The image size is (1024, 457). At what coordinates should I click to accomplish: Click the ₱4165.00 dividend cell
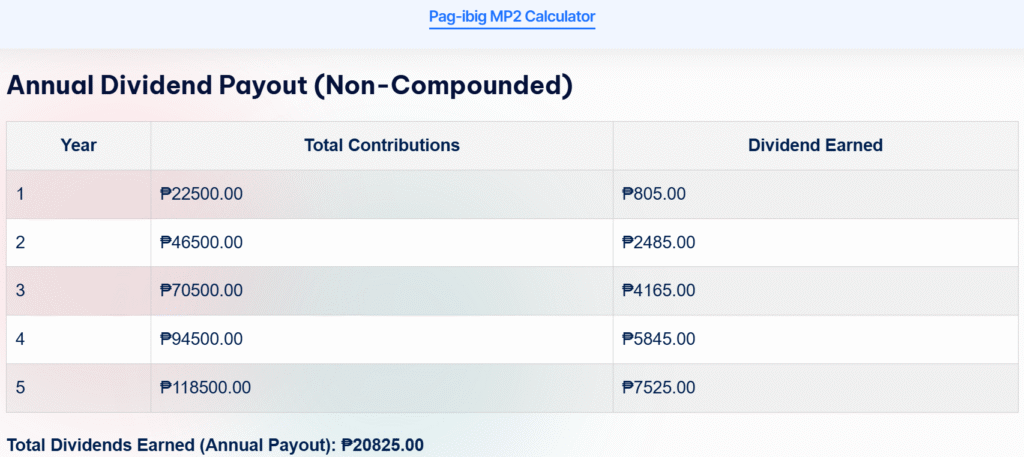click(816, 291)
